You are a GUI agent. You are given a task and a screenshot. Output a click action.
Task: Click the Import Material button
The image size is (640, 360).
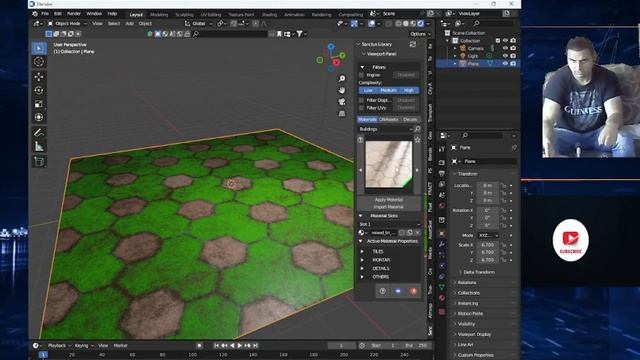coord(389,207)
